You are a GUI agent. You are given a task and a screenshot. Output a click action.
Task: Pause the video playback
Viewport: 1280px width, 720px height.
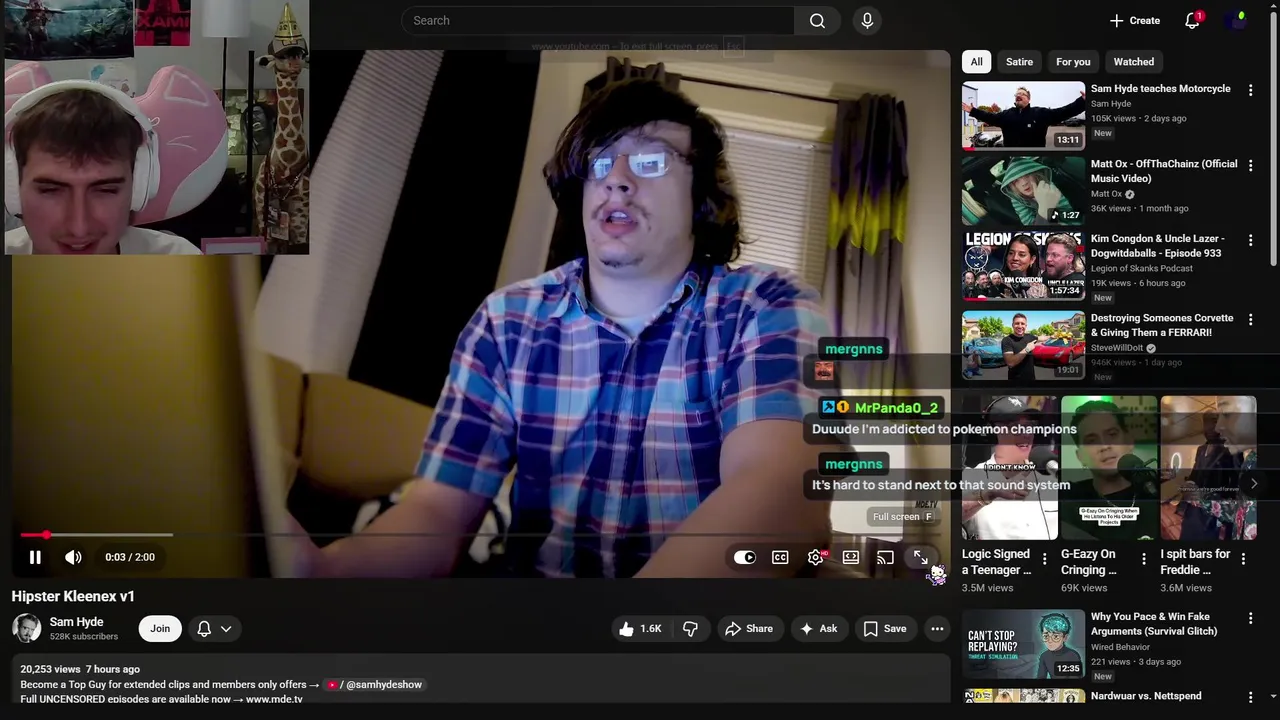[x=35, y=557]
